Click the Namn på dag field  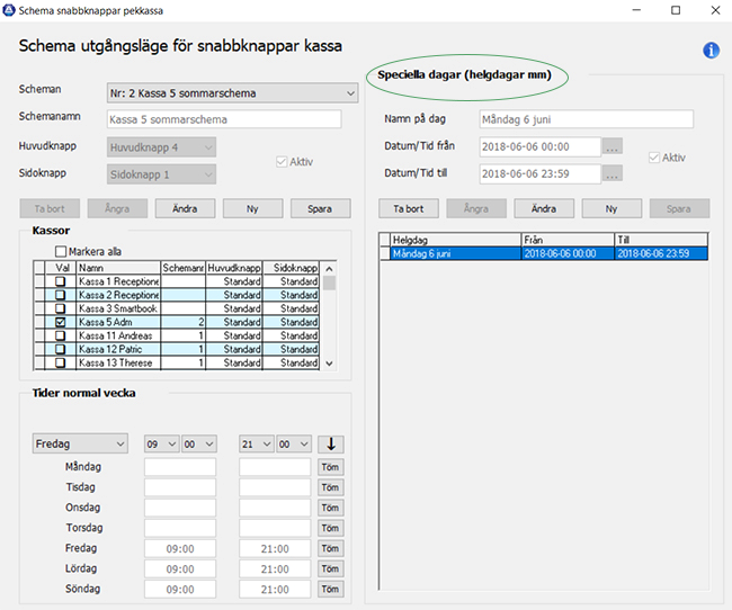(586, 119)
